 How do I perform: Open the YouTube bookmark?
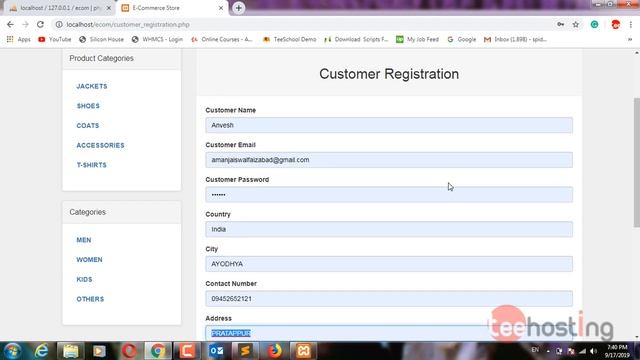click(55, 39)
